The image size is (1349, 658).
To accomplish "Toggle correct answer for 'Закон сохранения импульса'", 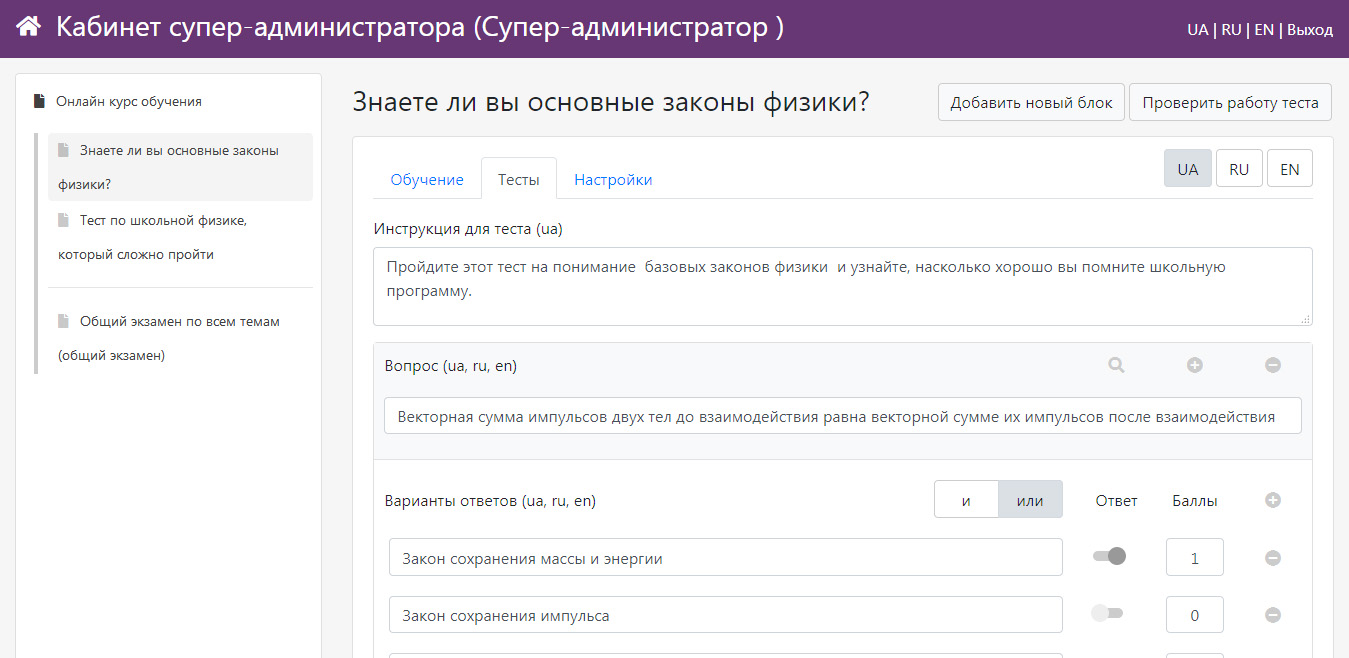I will tap(1107, 614).
